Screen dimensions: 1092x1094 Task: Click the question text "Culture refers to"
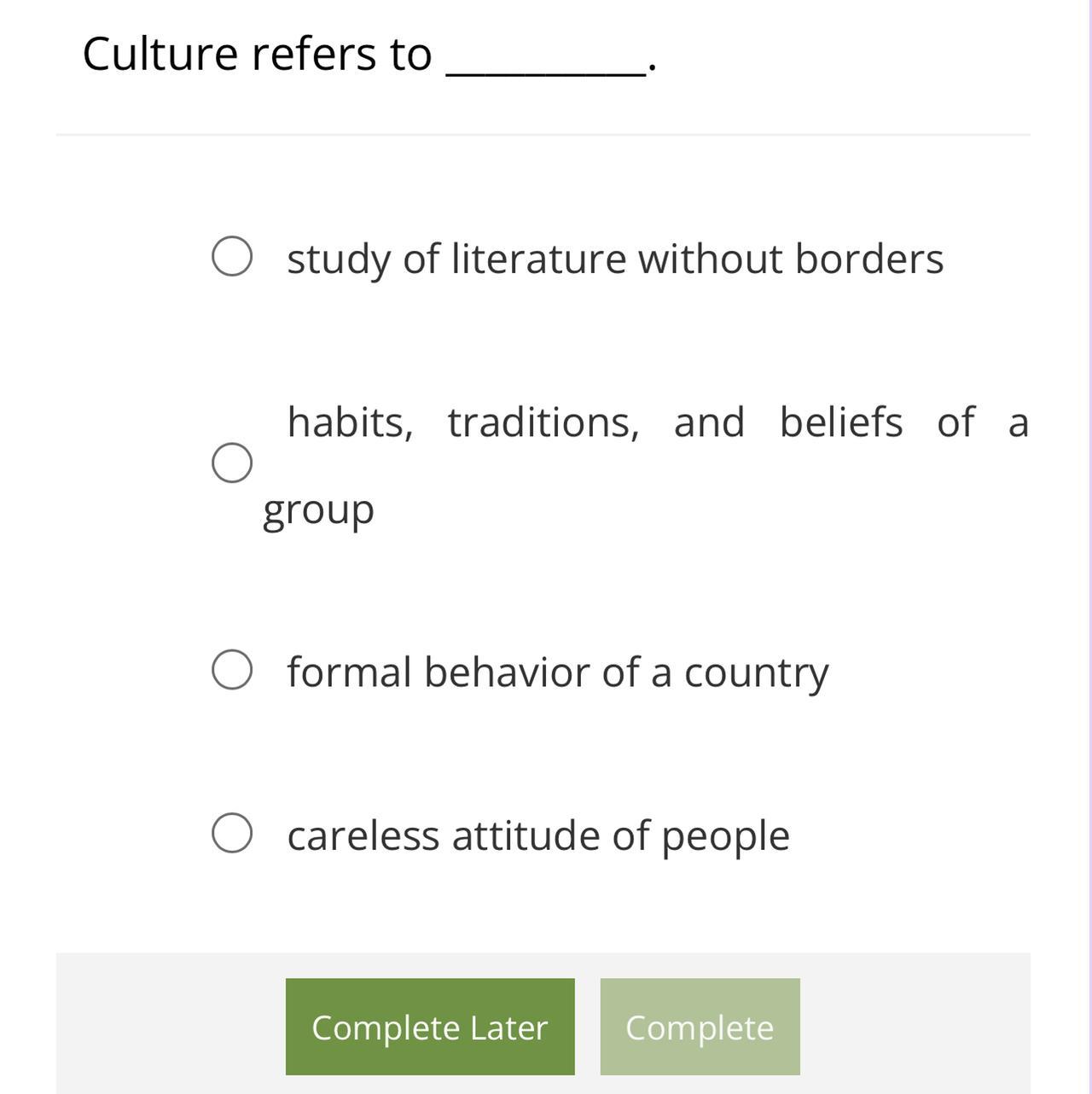point(257,55)
